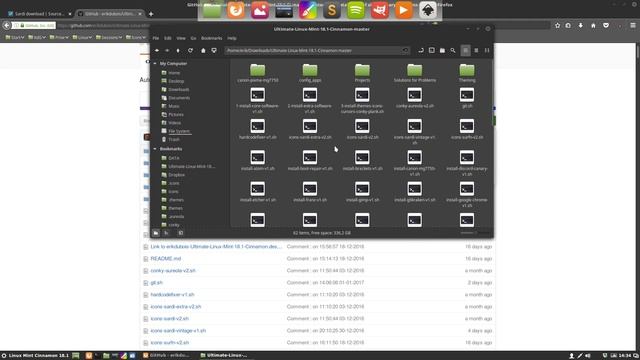Image resolution: width=640 pixels, height=360 pixels.
Task: Select the Projects folder
Action: (362, 73)
